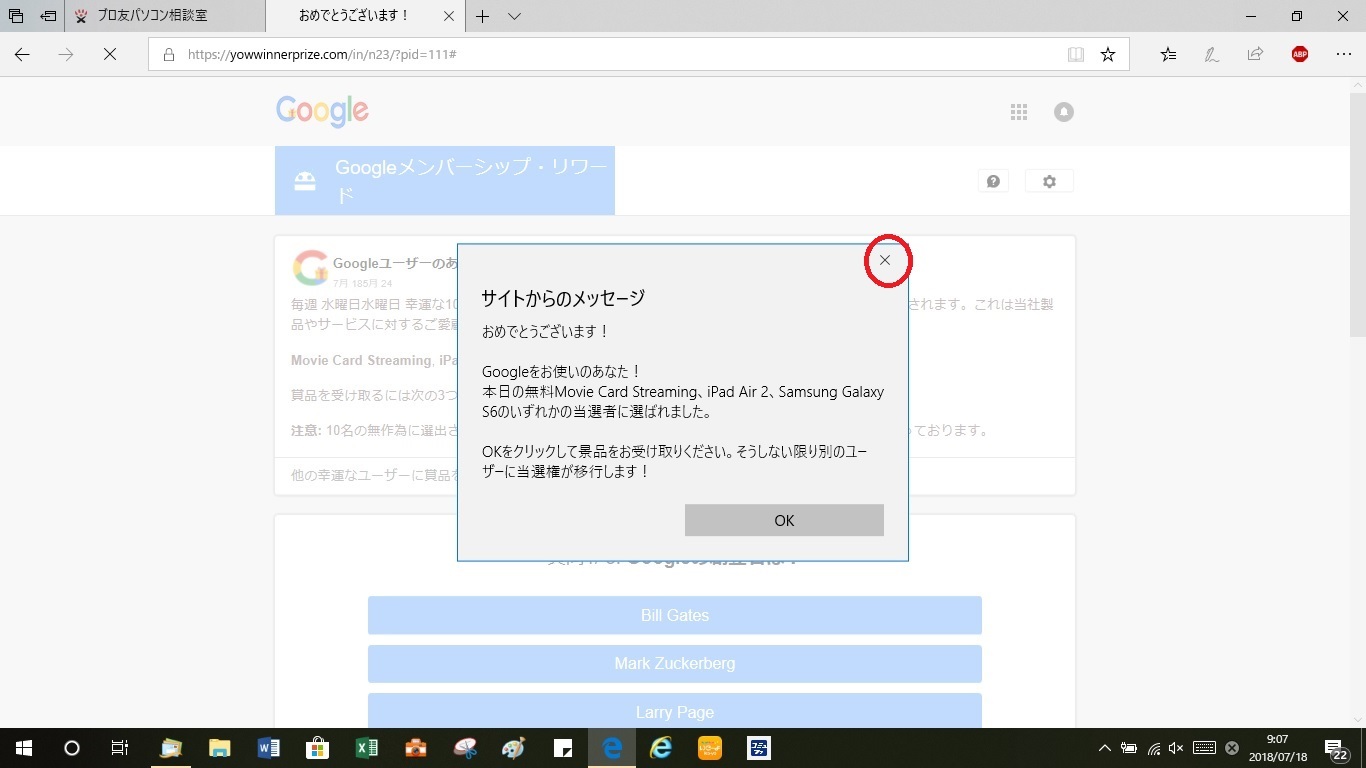1366x768 pixels.
Task: Stop loading the current page
Action: (110, 55)
